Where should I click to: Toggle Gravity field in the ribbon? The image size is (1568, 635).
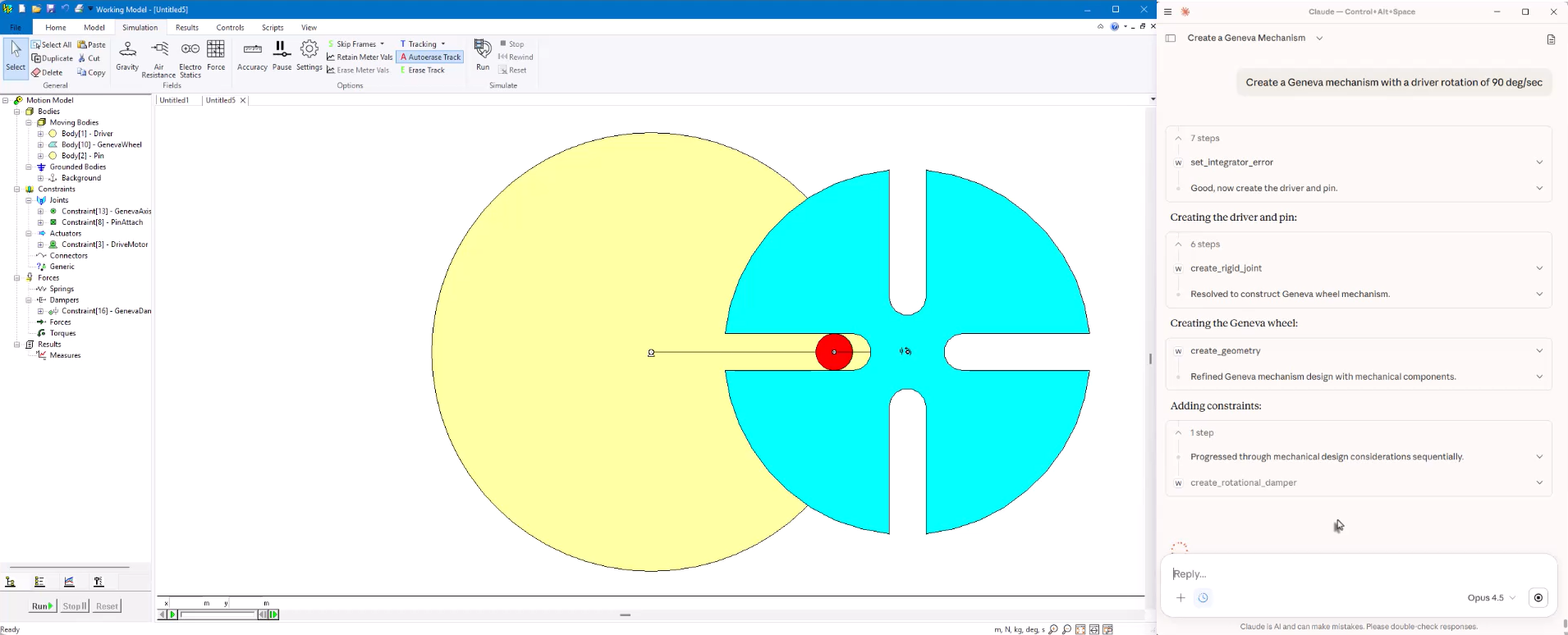[127, 55]
